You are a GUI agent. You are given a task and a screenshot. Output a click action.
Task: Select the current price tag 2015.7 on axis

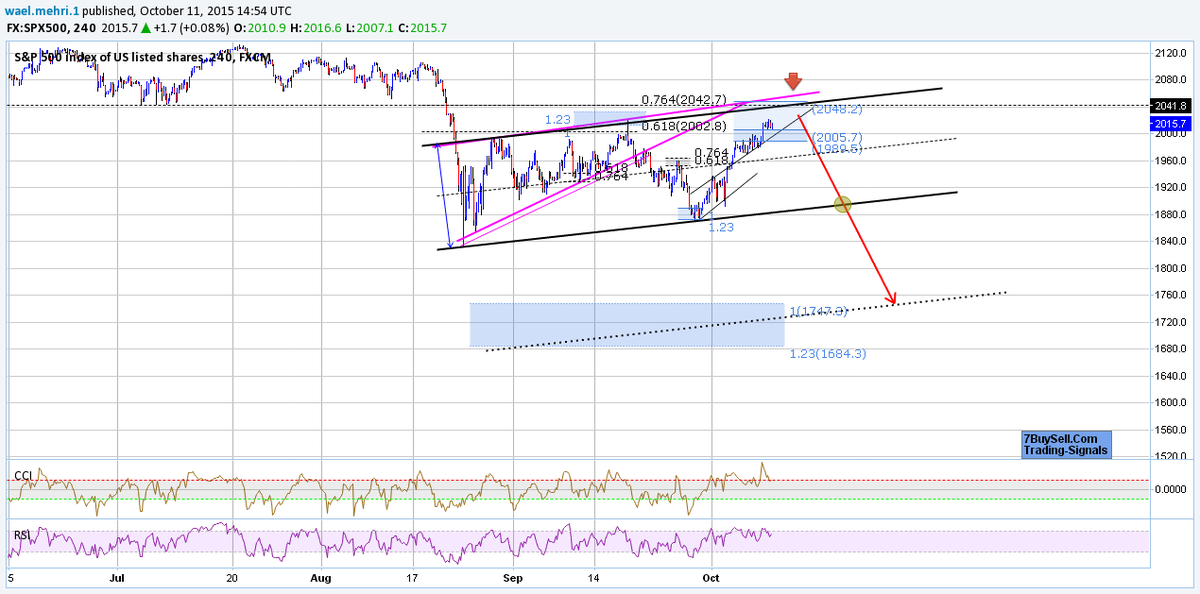pos(1173,123)
